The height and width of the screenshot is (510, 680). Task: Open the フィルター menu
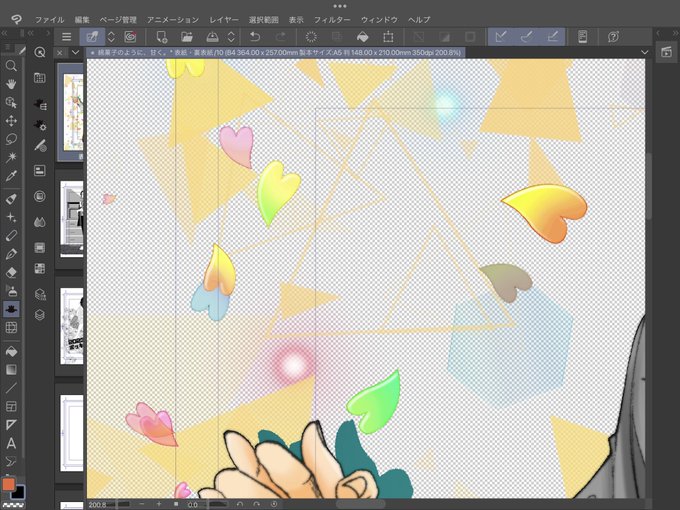[332, 20]
